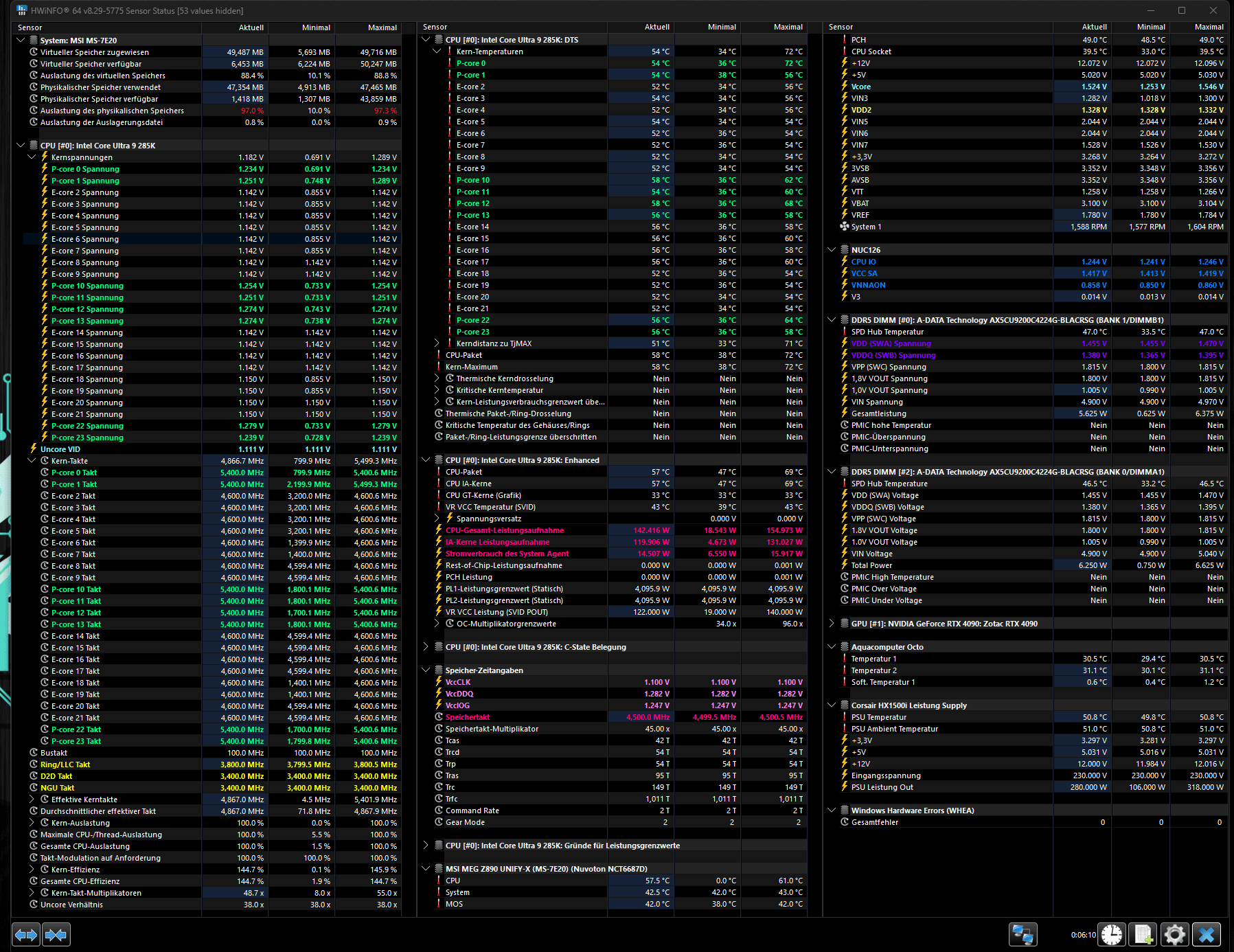Click the 97.0 % physical memory load value
1234x952 pixels.
(x=252, y=111)
